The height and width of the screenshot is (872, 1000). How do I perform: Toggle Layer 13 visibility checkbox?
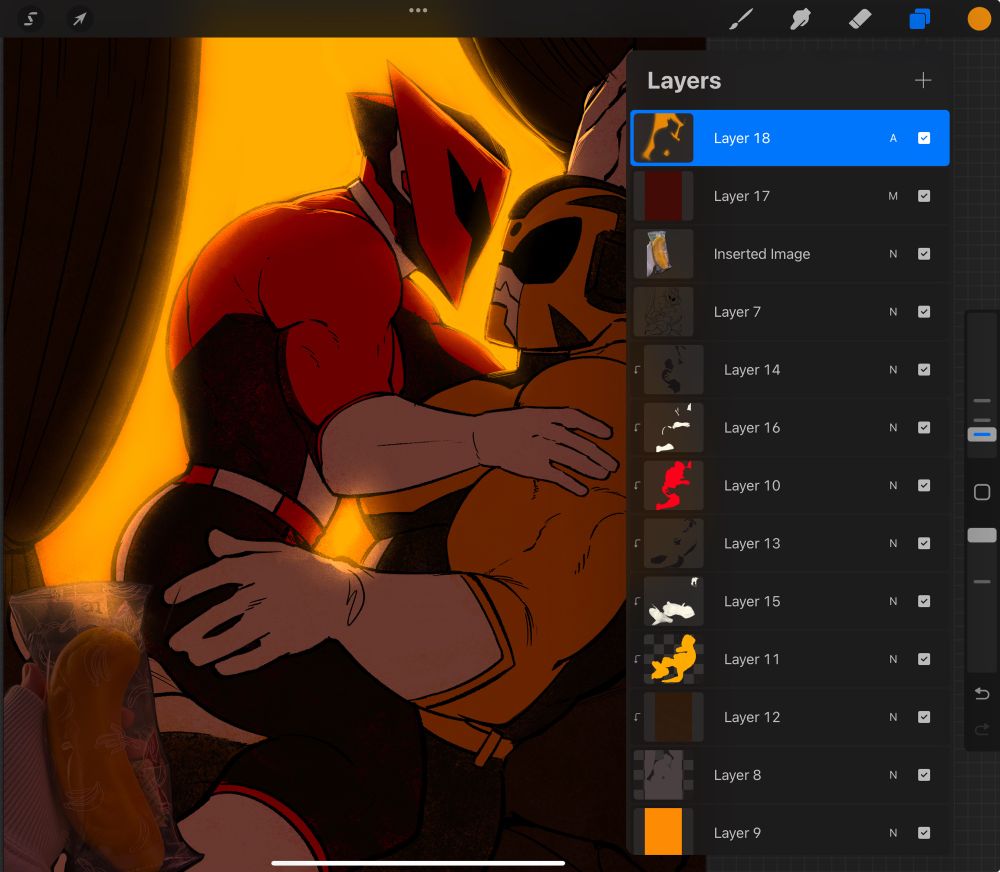pos(923,543)
